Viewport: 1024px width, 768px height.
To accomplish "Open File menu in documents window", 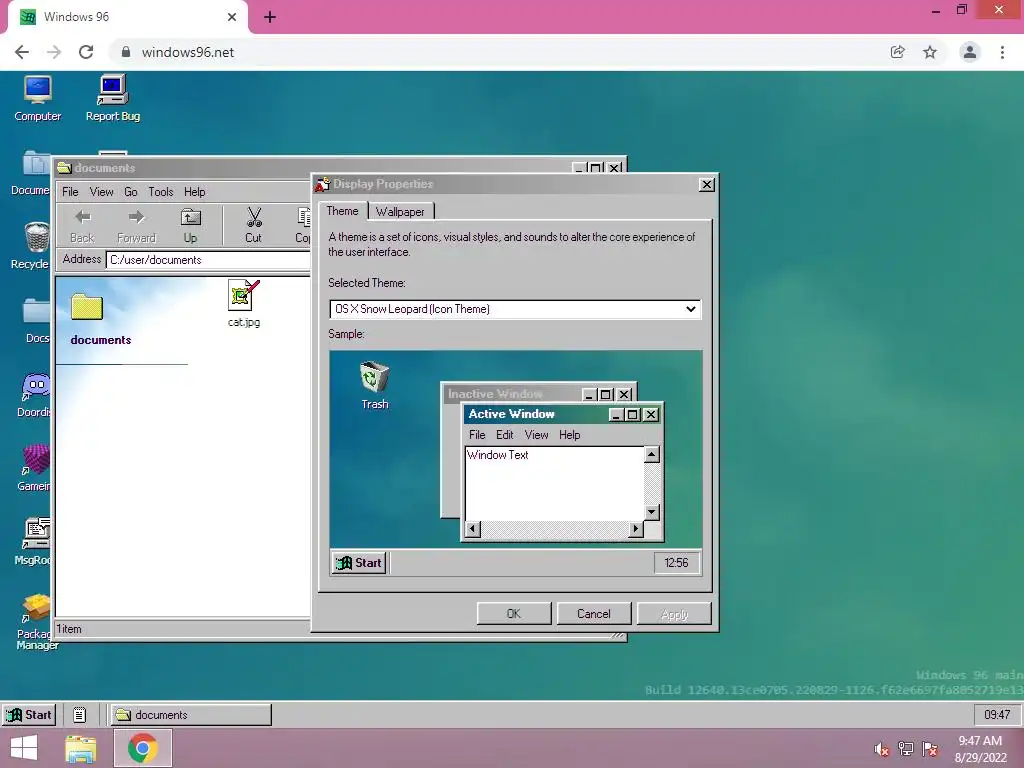I will coord(70,191).
